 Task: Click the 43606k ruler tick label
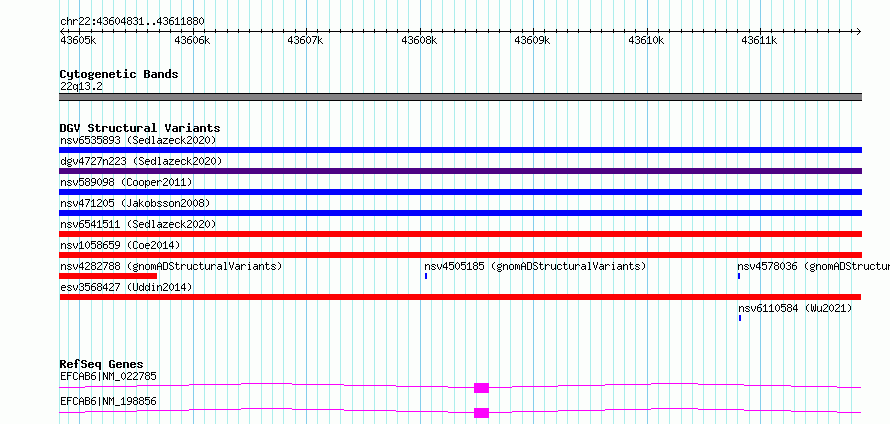(192, 41)
